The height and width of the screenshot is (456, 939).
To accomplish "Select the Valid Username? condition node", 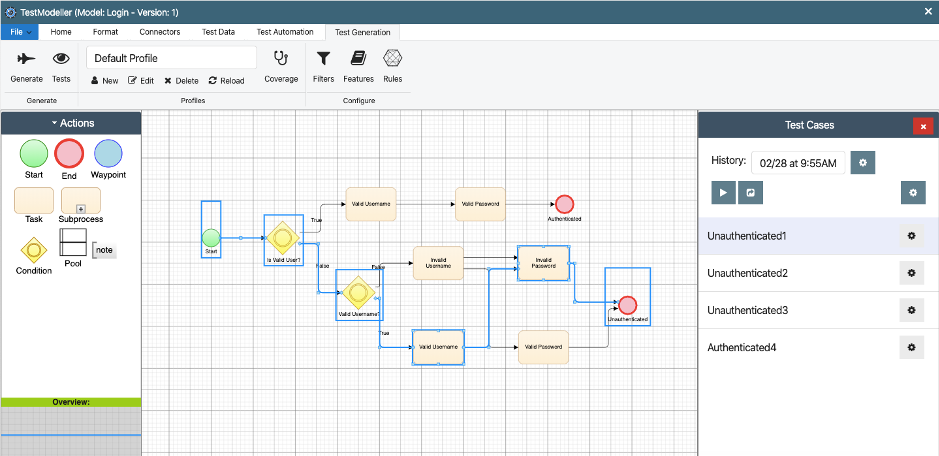I will [x=358, y=292].
